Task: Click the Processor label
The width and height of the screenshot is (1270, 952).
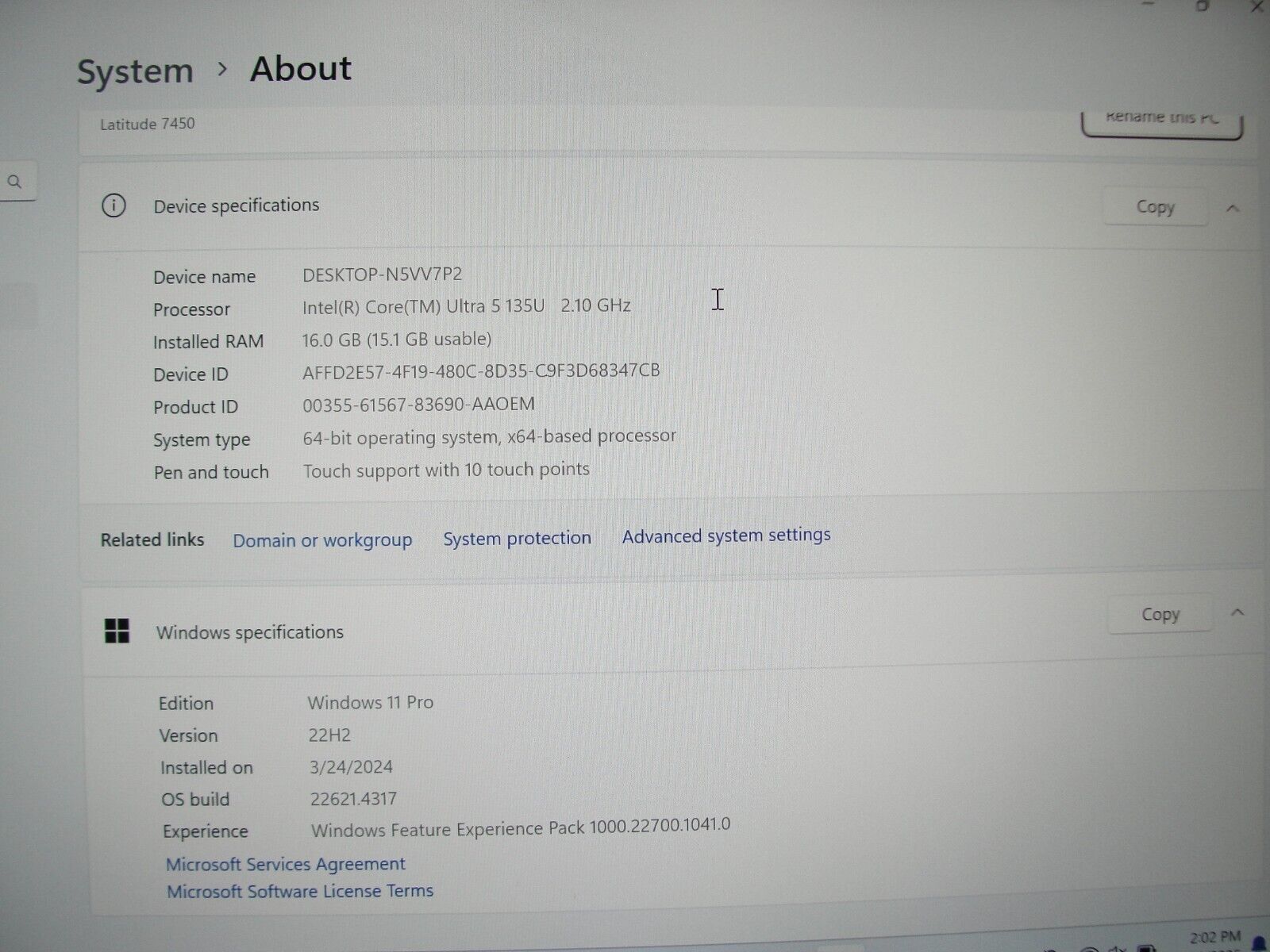Action: pos(191,309)
